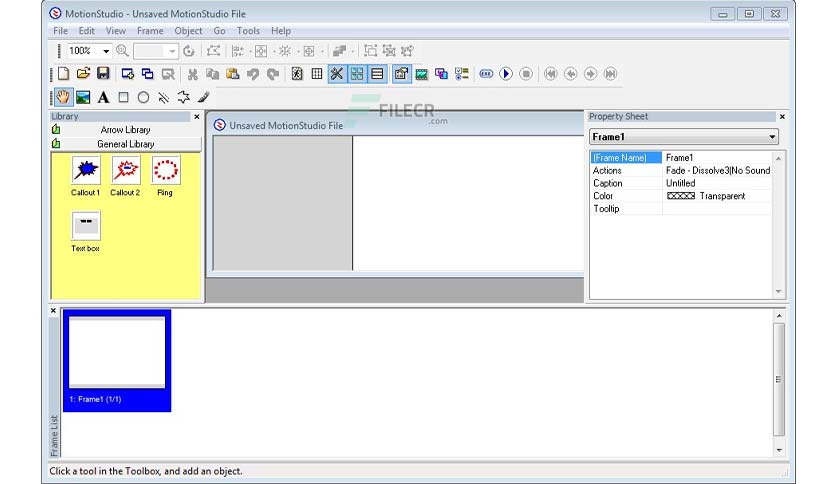Select the Callout 1 library item
The height and width of the screenshot is (484, 836).
pos(86,176)
